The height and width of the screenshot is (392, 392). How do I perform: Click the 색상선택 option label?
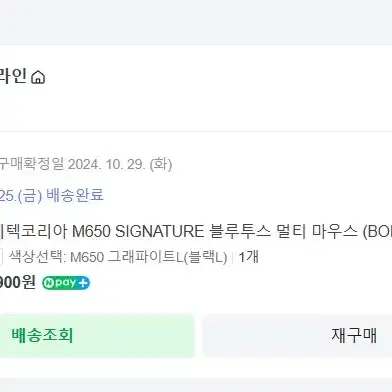point(38,257)
